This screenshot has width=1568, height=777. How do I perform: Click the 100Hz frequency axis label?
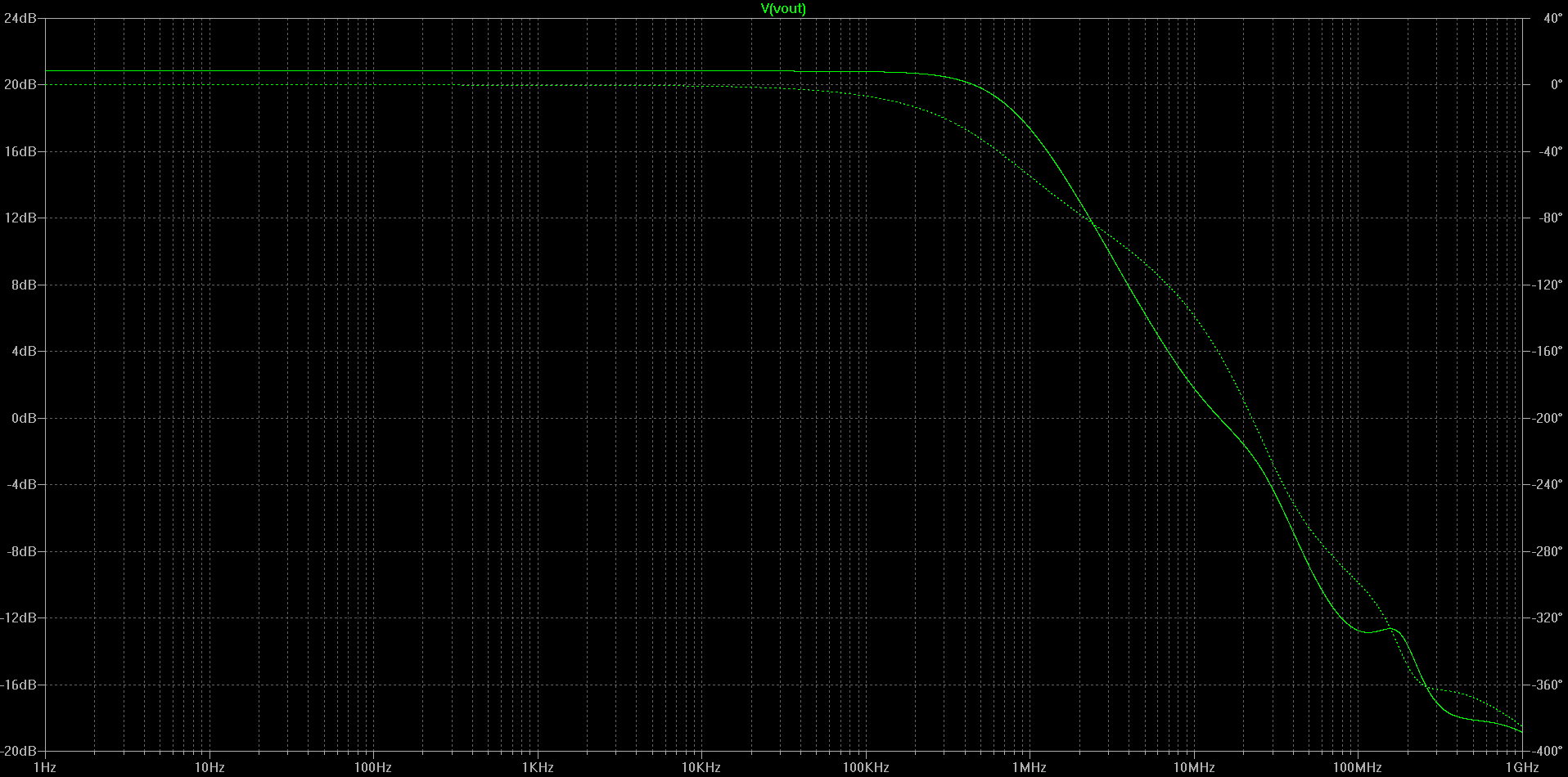(373, 767)
